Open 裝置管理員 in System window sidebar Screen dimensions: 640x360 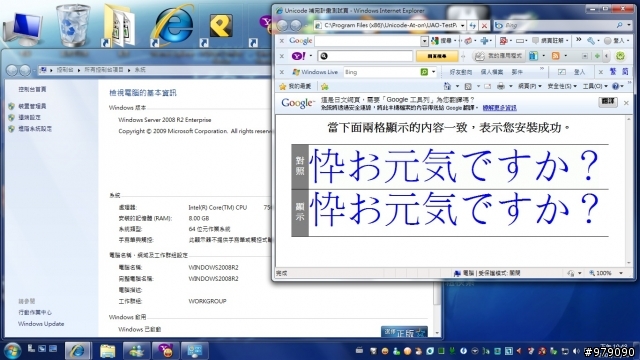(x=32, y=106)
